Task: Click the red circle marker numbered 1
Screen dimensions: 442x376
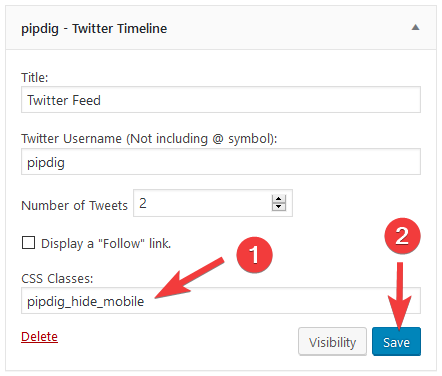Action: (x=254, y=255)
